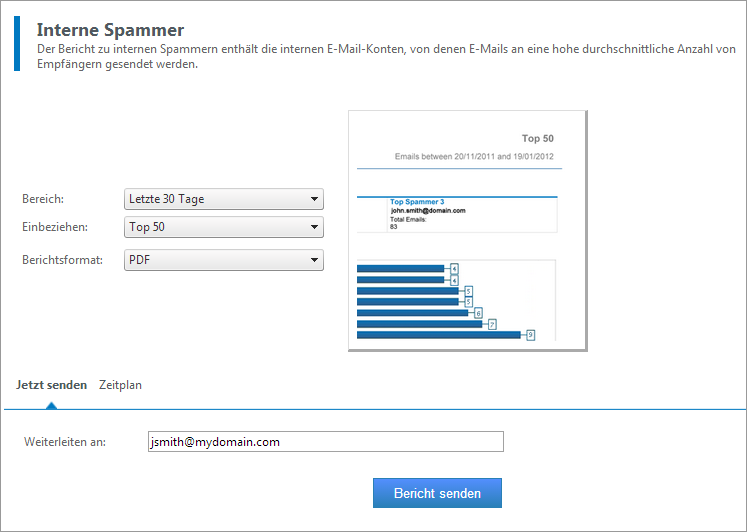The image size is (747, 532).
Task: Click the chart bar value label 7
Action: pyautogui.click(x=492, y=324)
